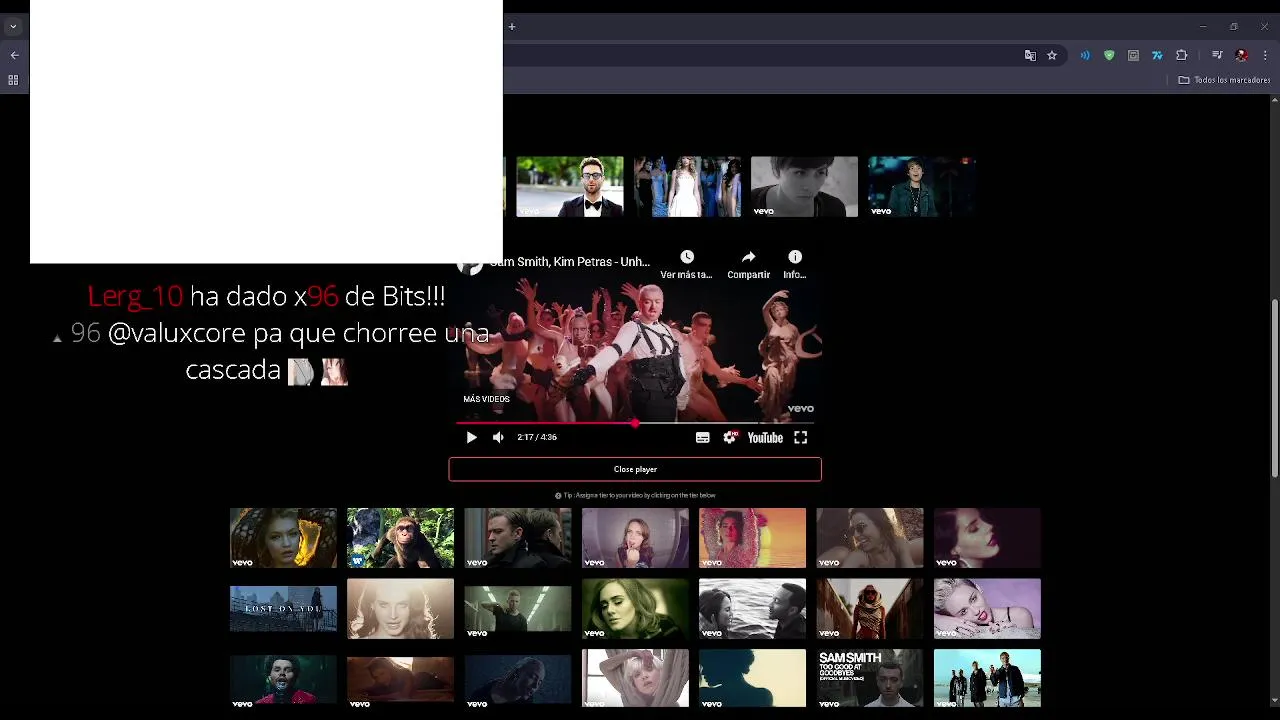Viewport: 1280px width, 720px height.
Task: Select the green-tinted singer portrait thumbnail
Action: click(x=635, y=609)
